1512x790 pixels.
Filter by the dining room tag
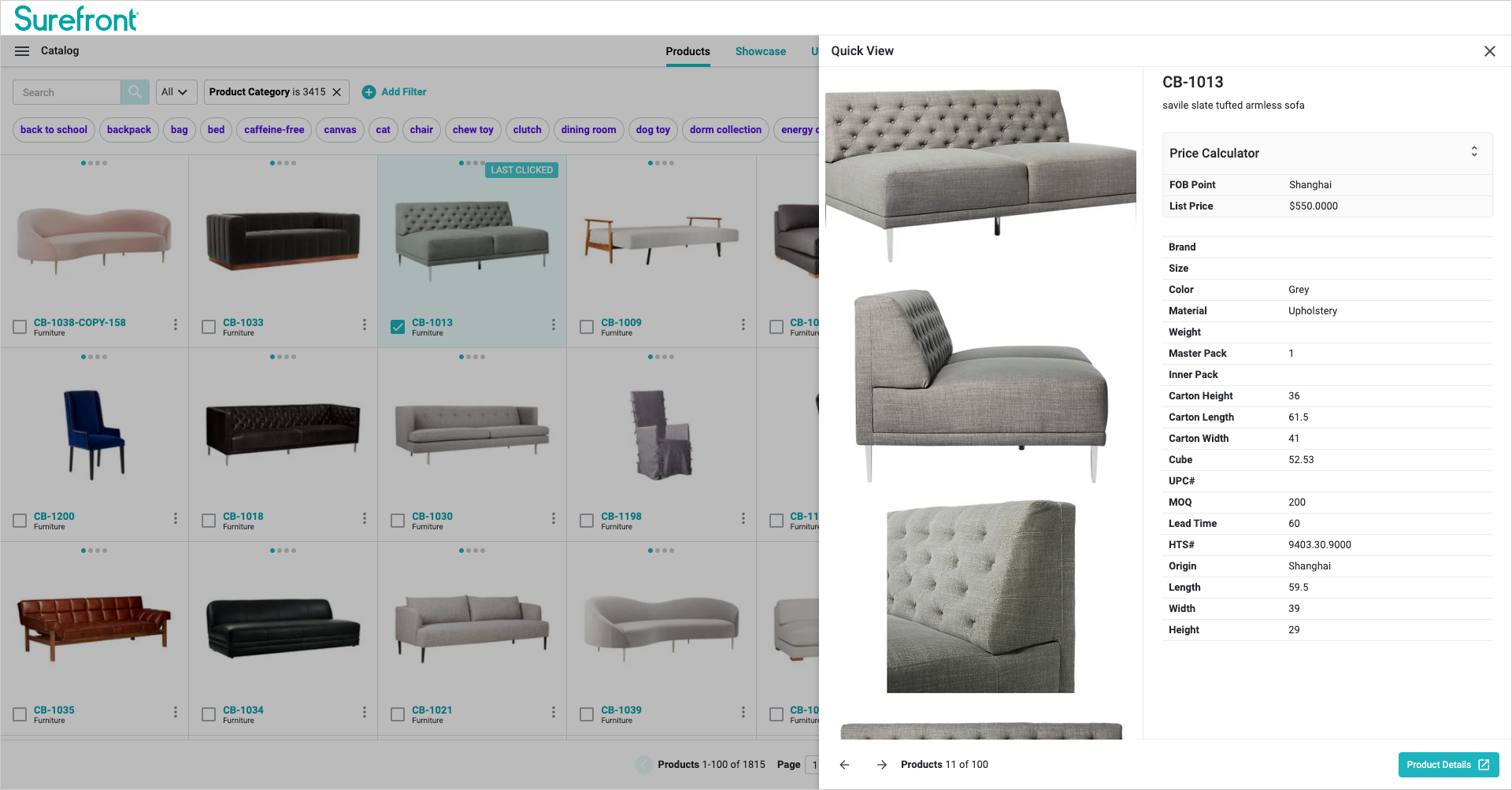[588, 130]
